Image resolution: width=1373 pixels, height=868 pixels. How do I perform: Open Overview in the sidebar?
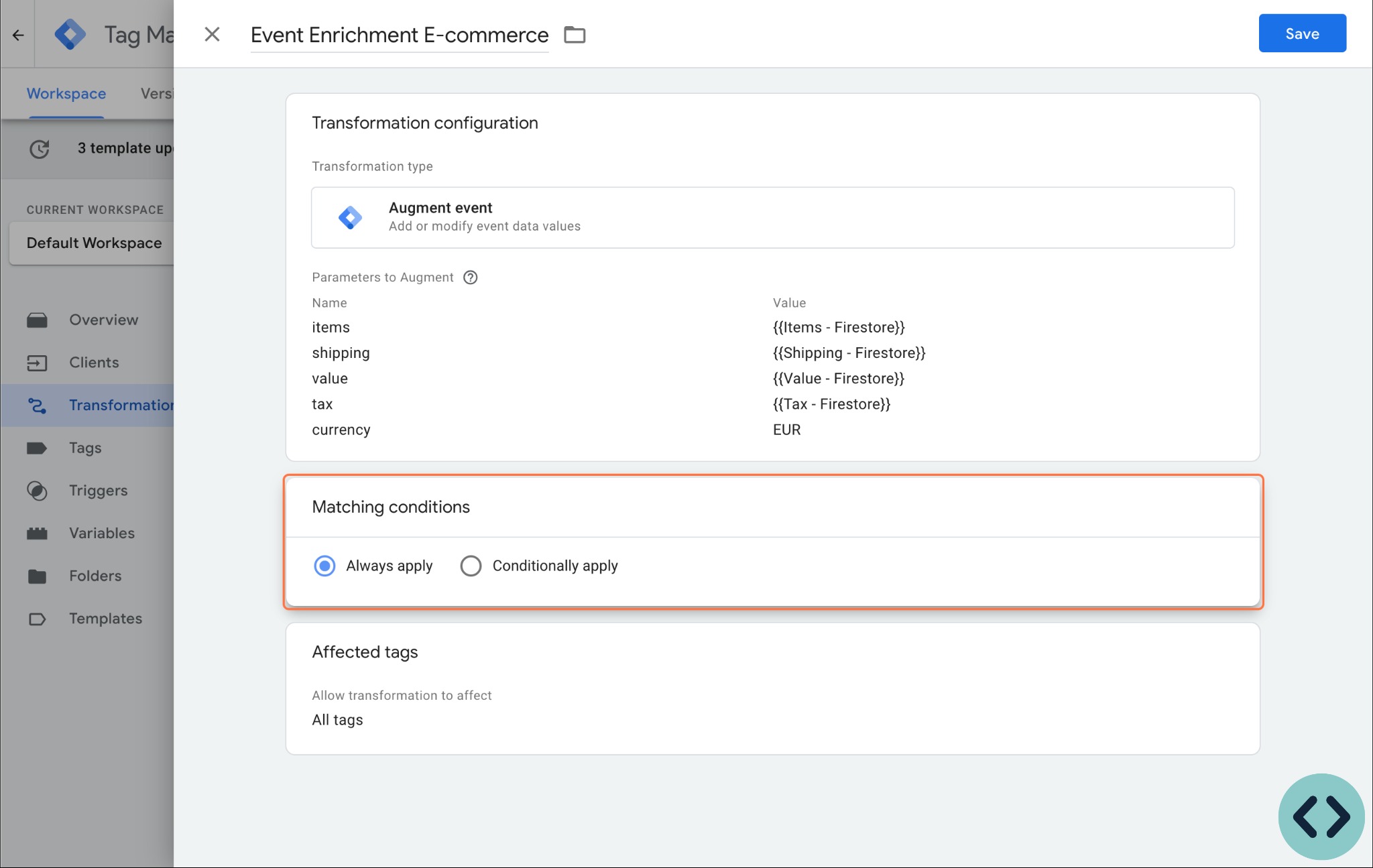click(104, 320)
